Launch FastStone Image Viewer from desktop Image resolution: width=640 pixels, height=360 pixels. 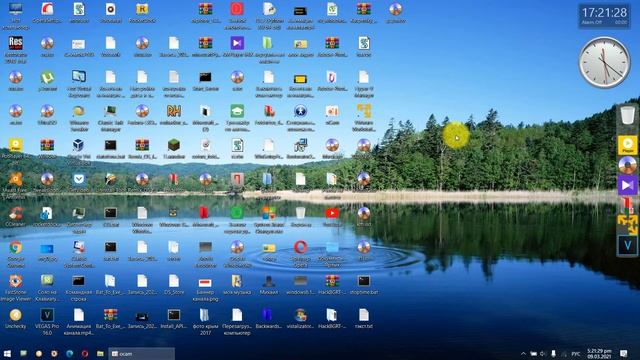point(16,281)
